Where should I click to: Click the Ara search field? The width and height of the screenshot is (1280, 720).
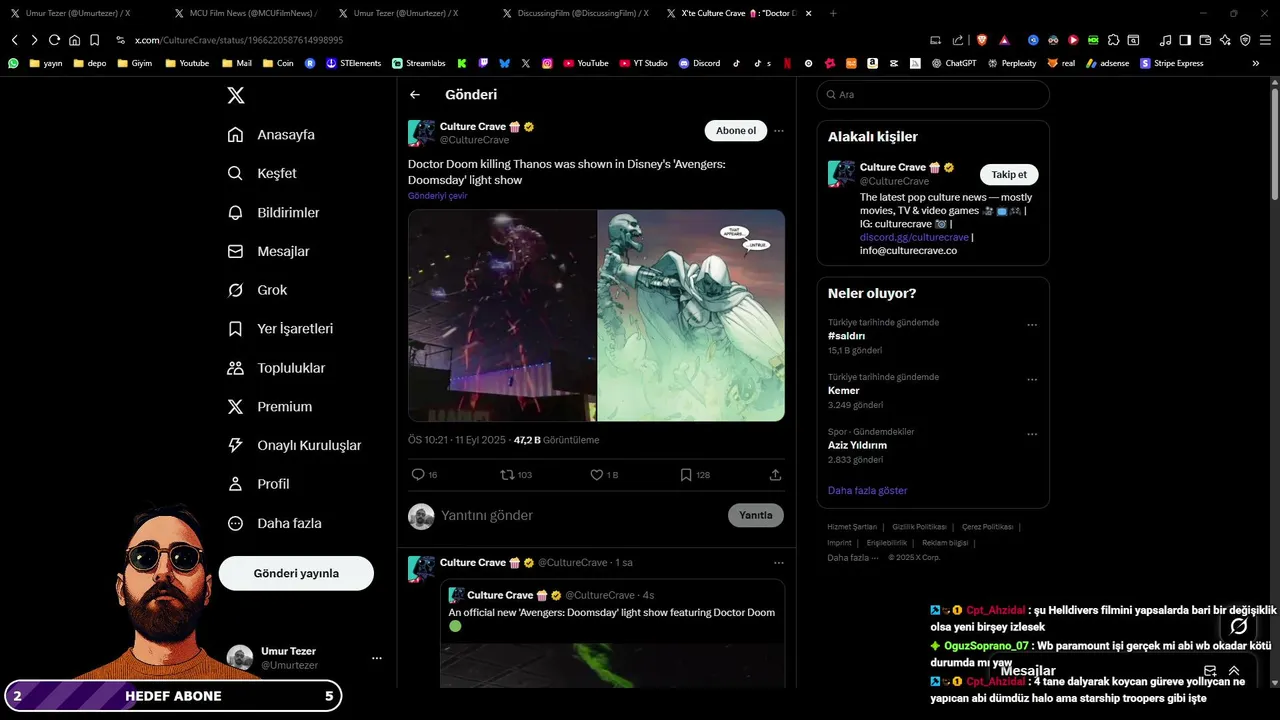(x=933, y=94)
